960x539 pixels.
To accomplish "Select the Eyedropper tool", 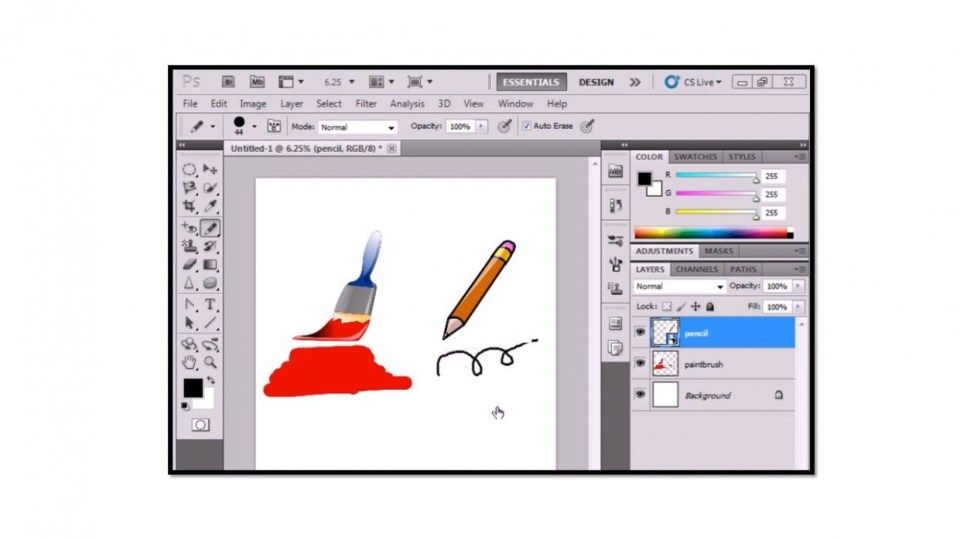I will [x=210, y=206].
